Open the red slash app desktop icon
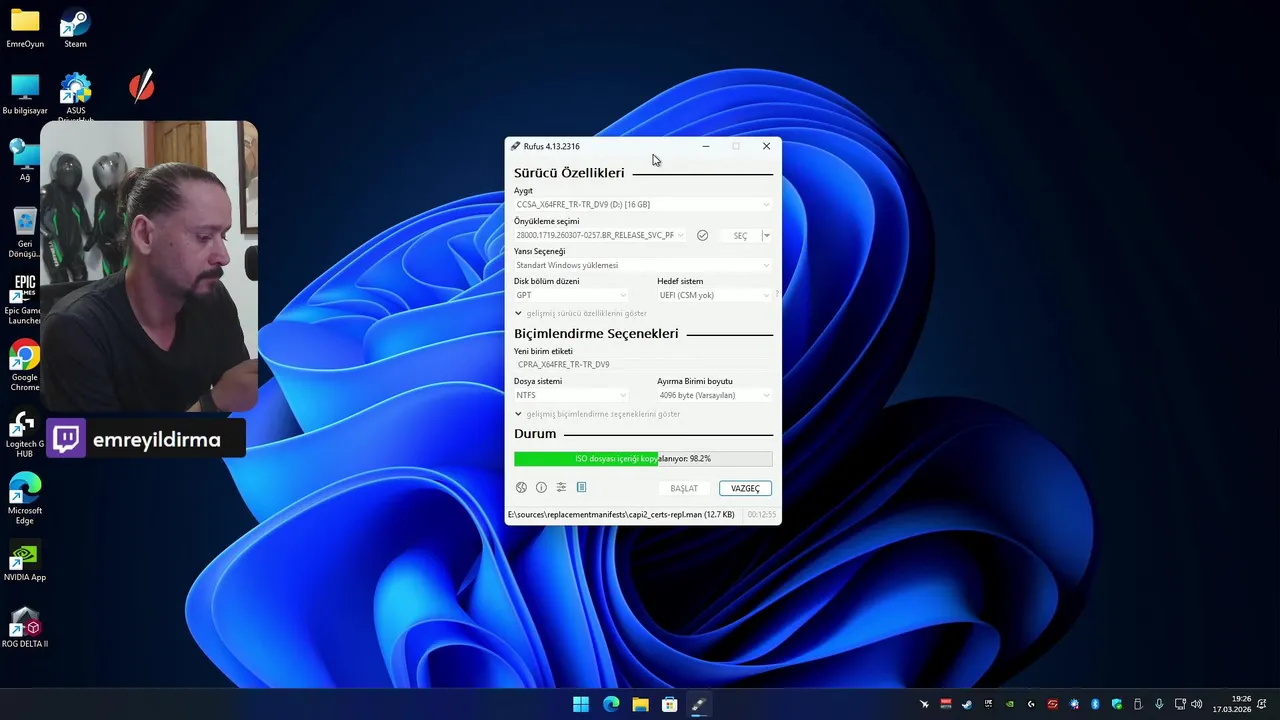The height and width of the screenshot is (720, 1280). [142, 86]
